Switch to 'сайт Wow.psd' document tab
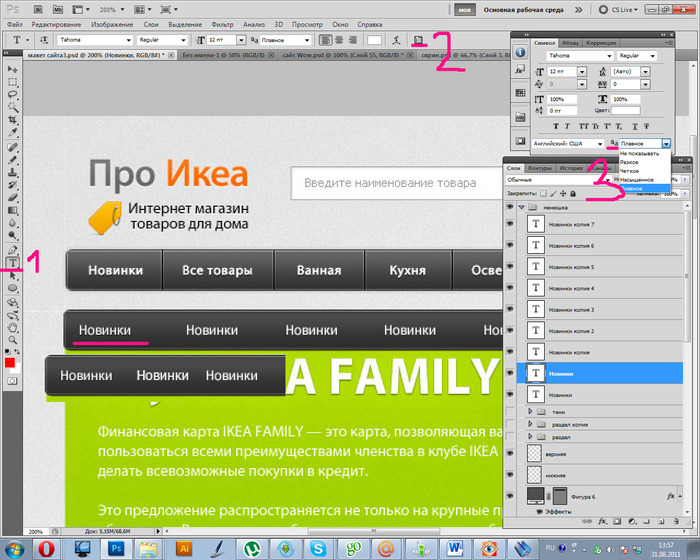This screenshot has width=700, height=560. tap(342, 55)
